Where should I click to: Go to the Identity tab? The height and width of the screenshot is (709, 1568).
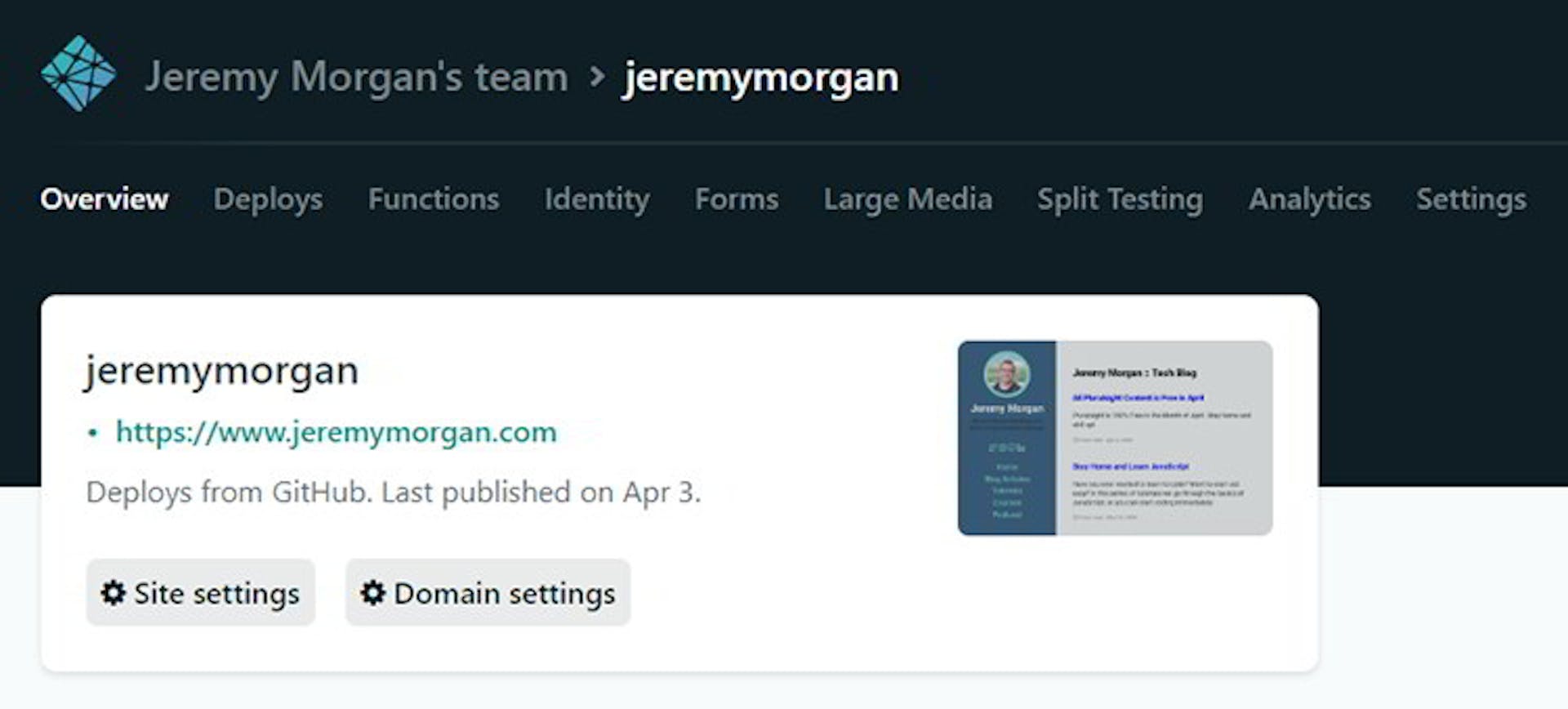tap(597, 199)
